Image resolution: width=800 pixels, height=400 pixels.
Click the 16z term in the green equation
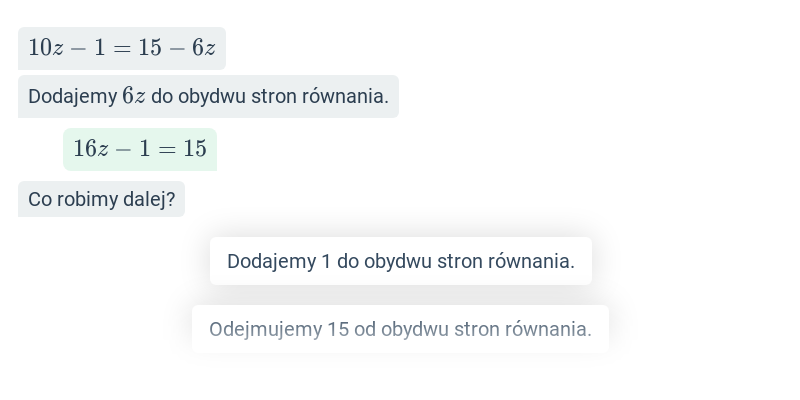coord(91,149)
